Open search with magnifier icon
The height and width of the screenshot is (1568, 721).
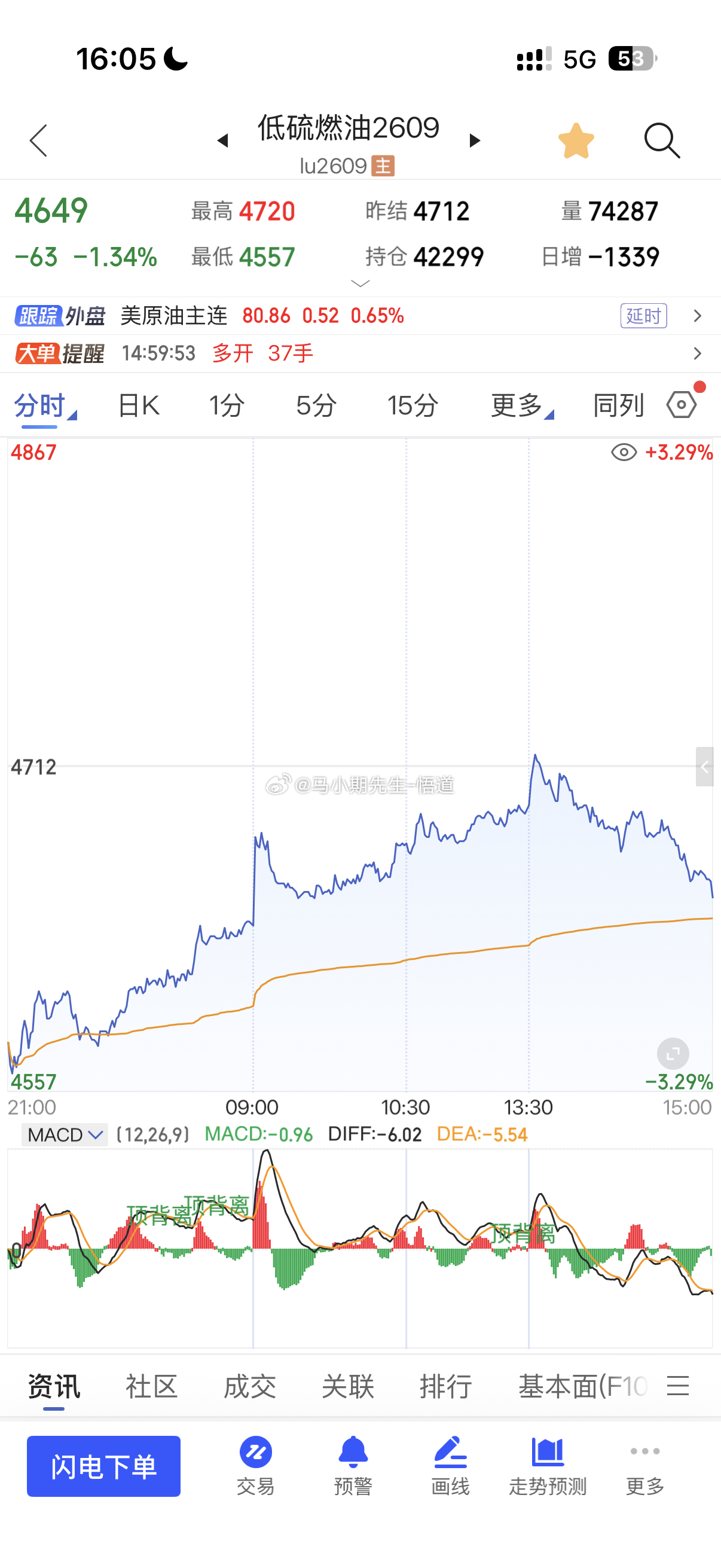(x=662, y=141)
